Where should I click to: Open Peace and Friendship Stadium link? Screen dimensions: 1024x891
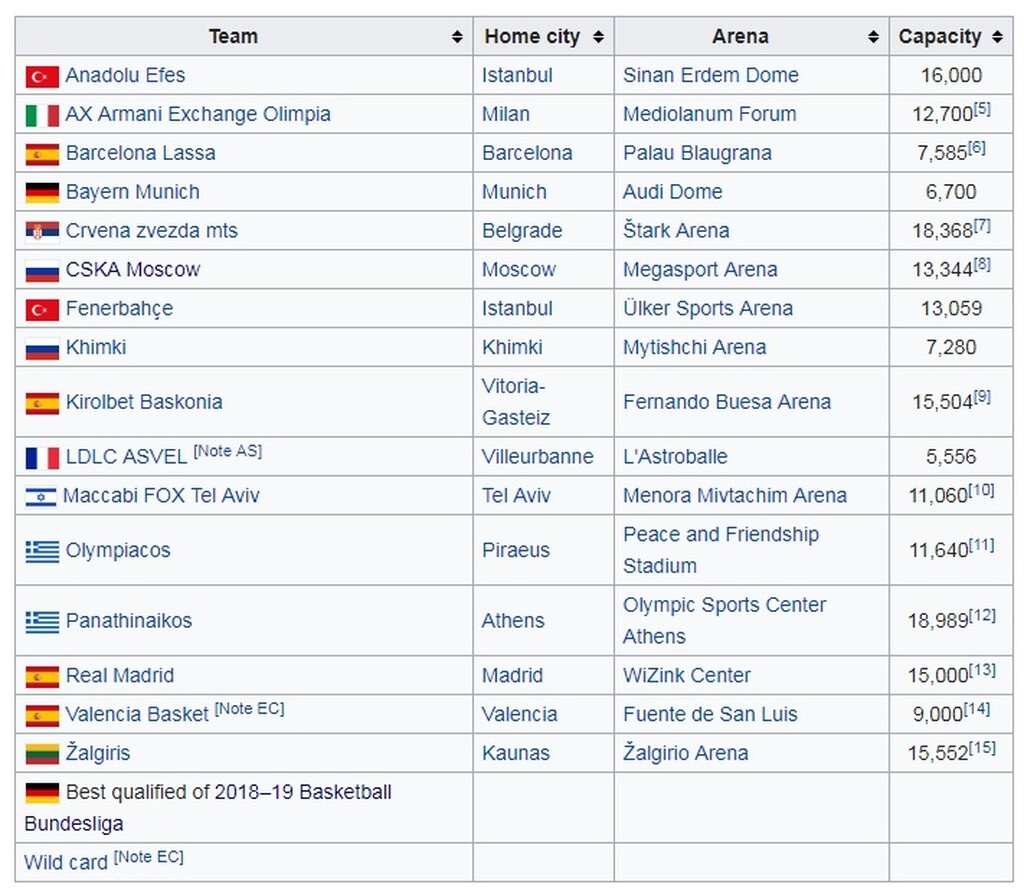[x=721, y=550]
